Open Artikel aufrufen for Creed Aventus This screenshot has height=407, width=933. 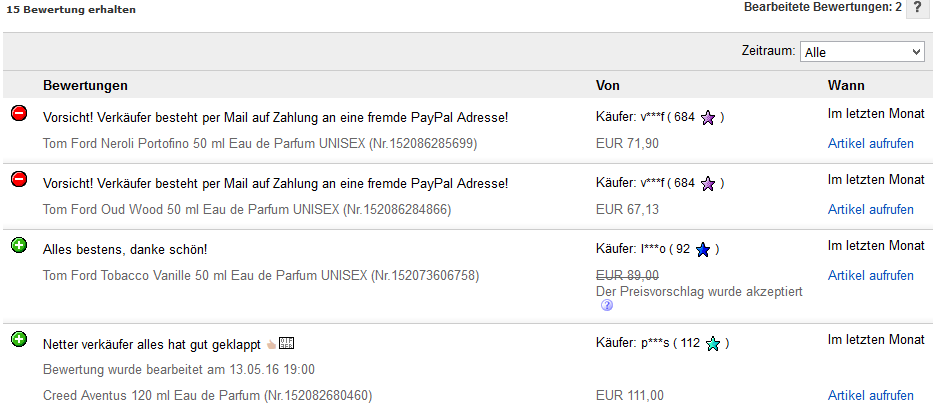pyautogui.click(x=871, y=396)
